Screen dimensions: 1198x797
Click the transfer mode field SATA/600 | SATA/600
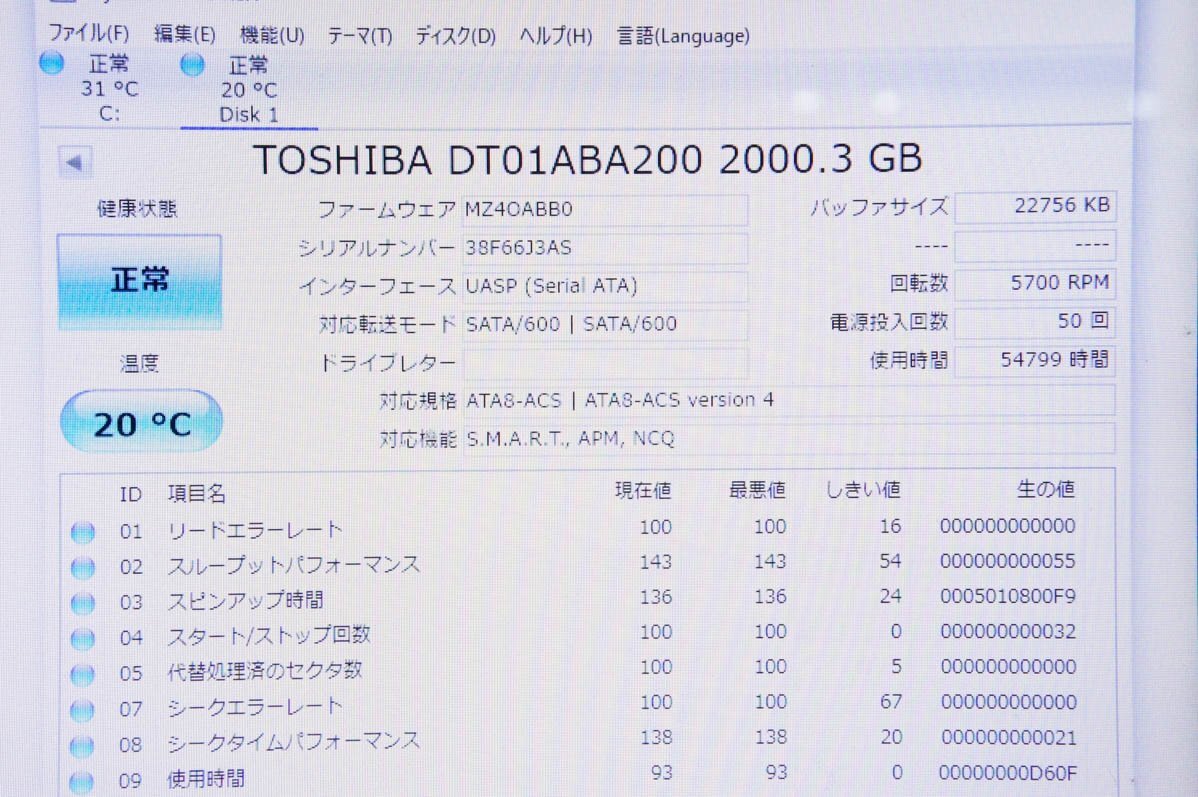point(604,324)
